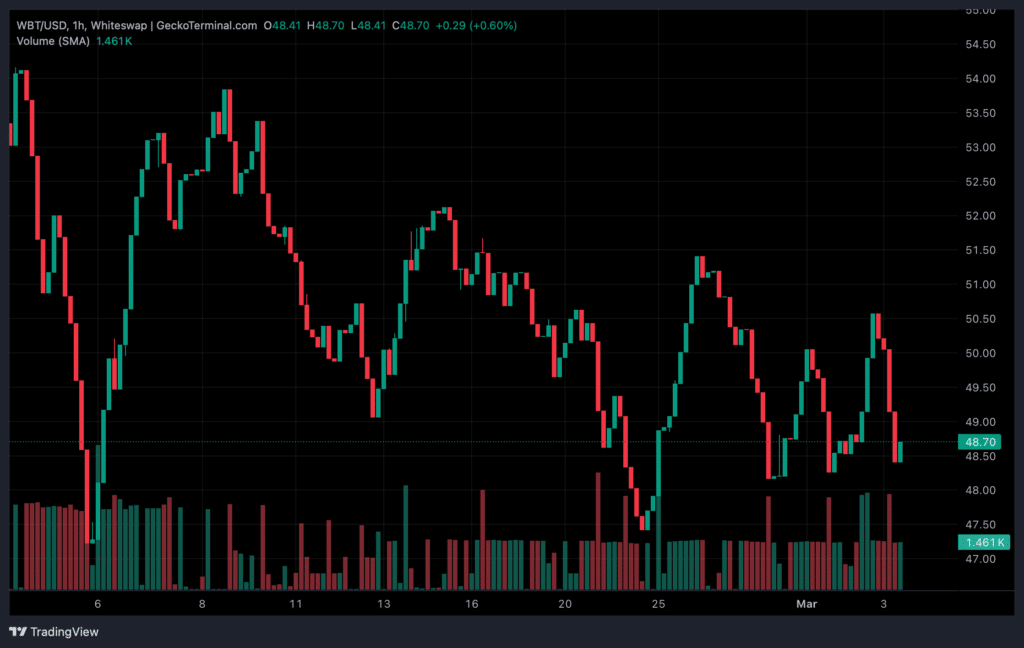Screen dimensions: 1024x648
Task: Click the '16' date on time axis
Action: (472, 605)
